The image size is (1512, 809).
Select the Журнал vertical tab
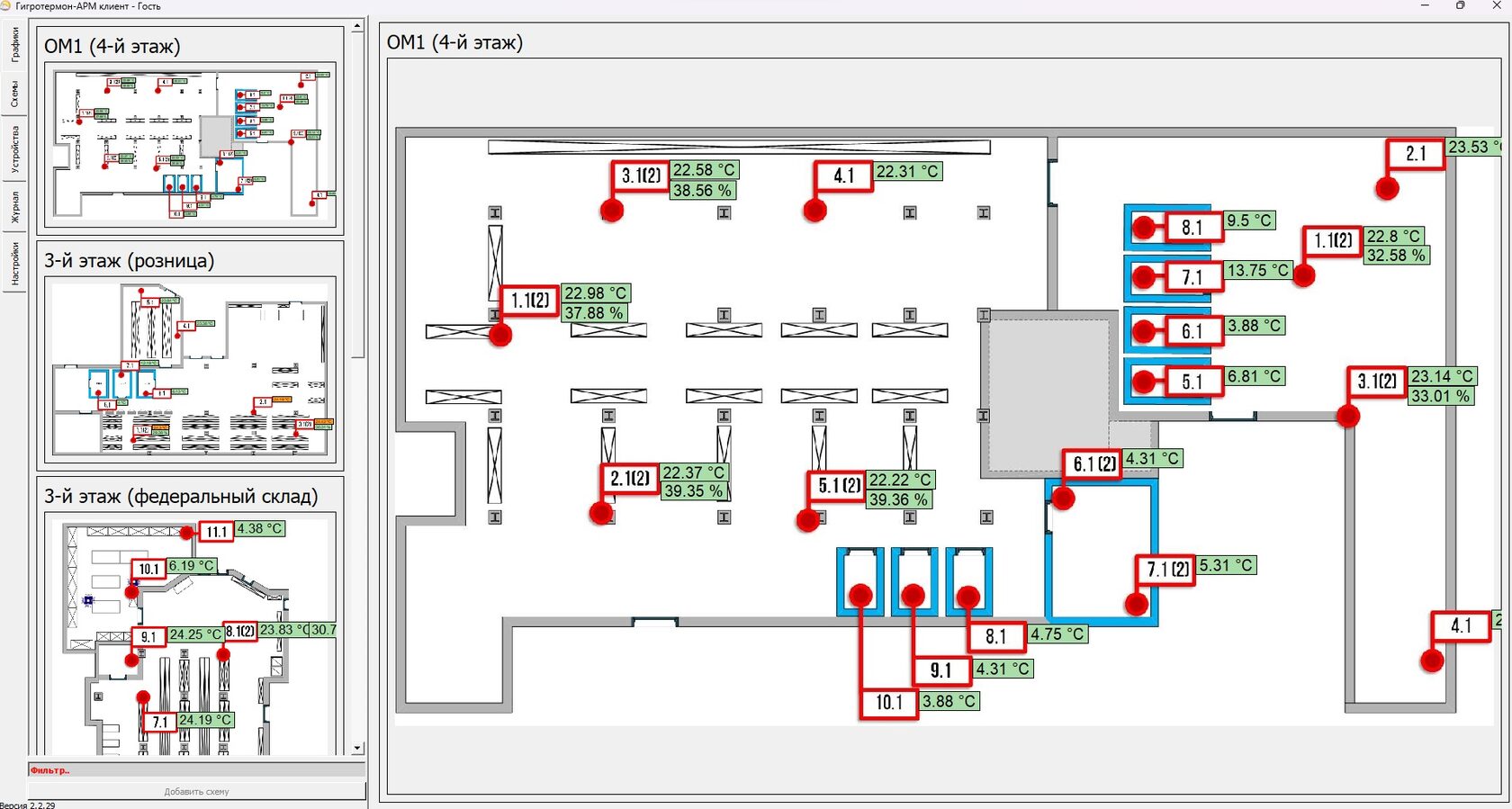13,207
